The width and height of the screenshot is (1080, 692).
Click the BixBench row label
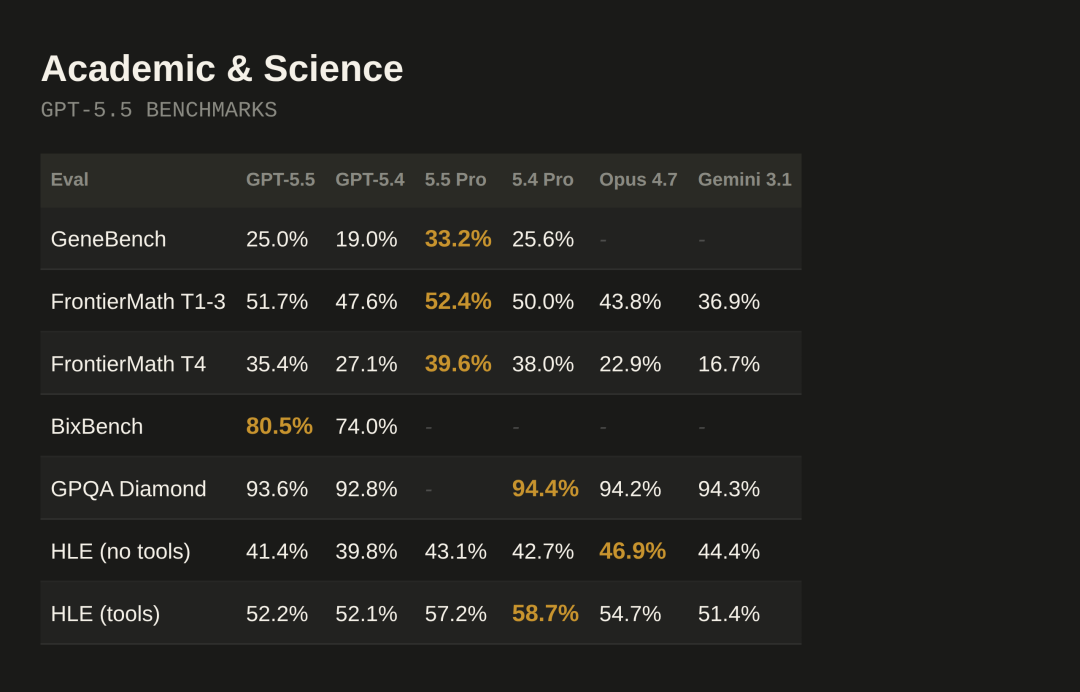(x=97, y=427)
